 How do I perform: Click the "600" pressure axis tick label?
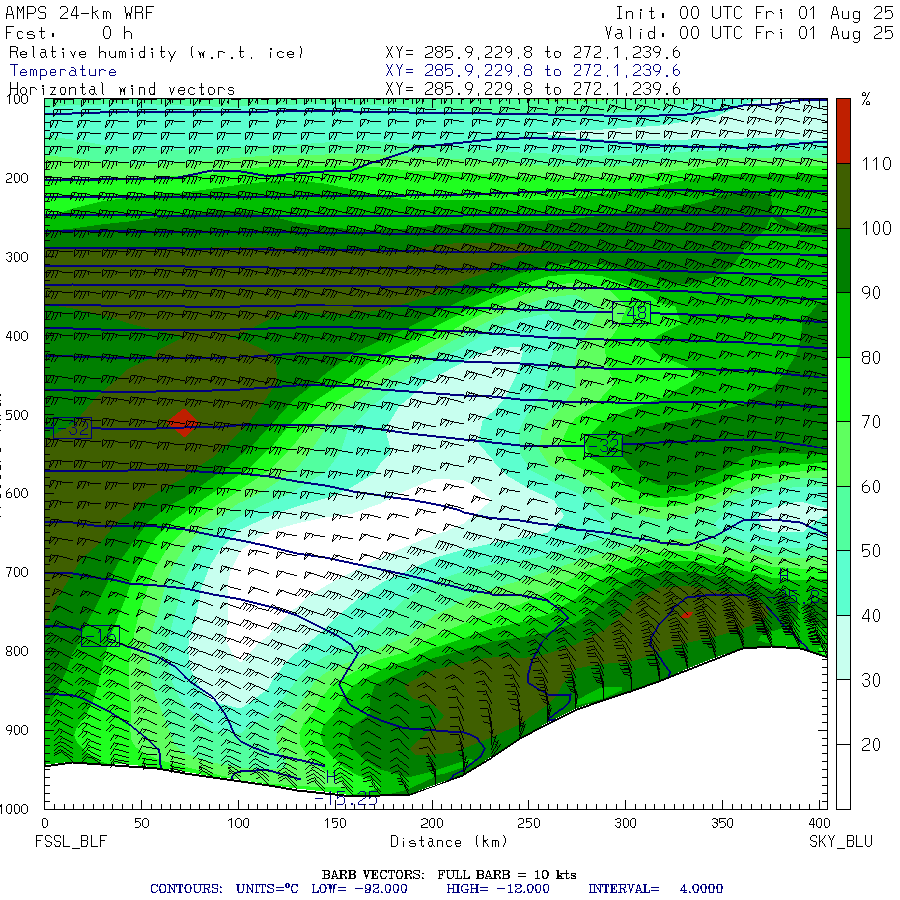[x=17, y=494]
